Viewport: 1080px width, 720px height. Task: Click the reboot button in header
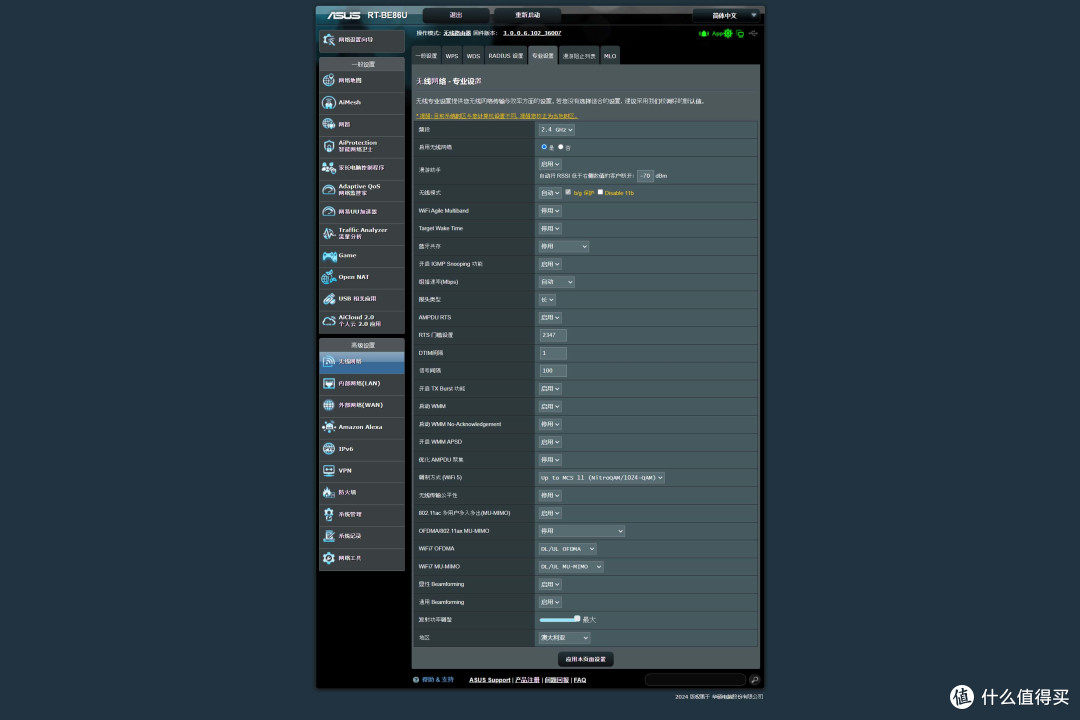pyautogui.click(x=528, y=15)
